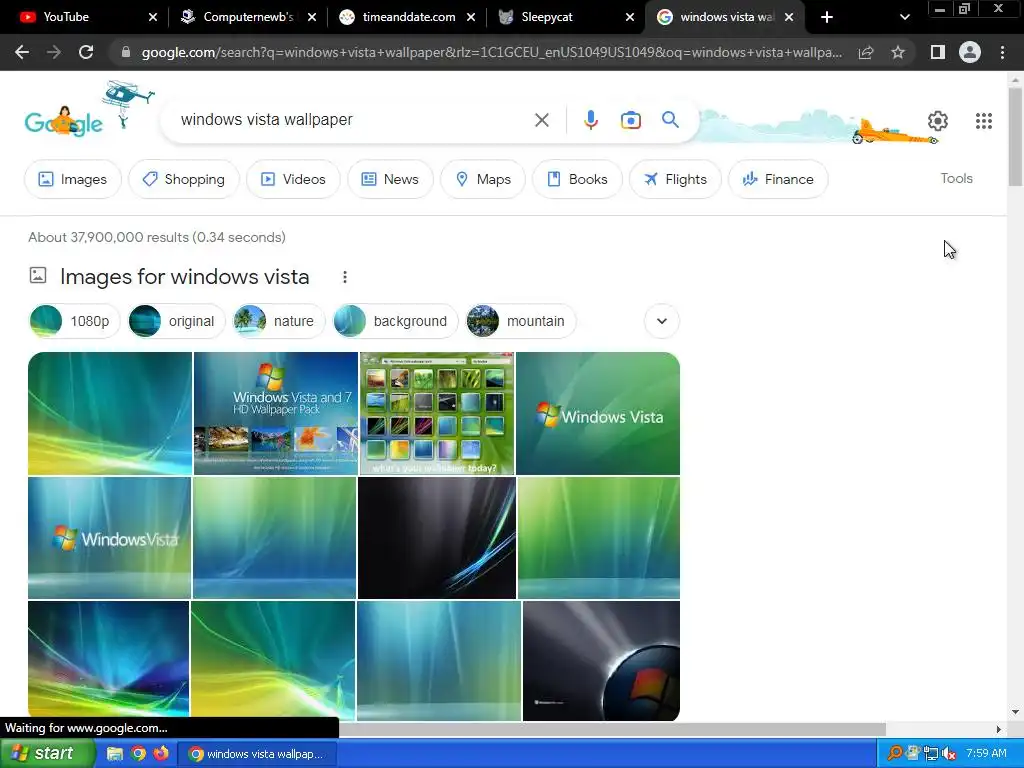
Task: Select the original image chip
Action: (176, 321)
